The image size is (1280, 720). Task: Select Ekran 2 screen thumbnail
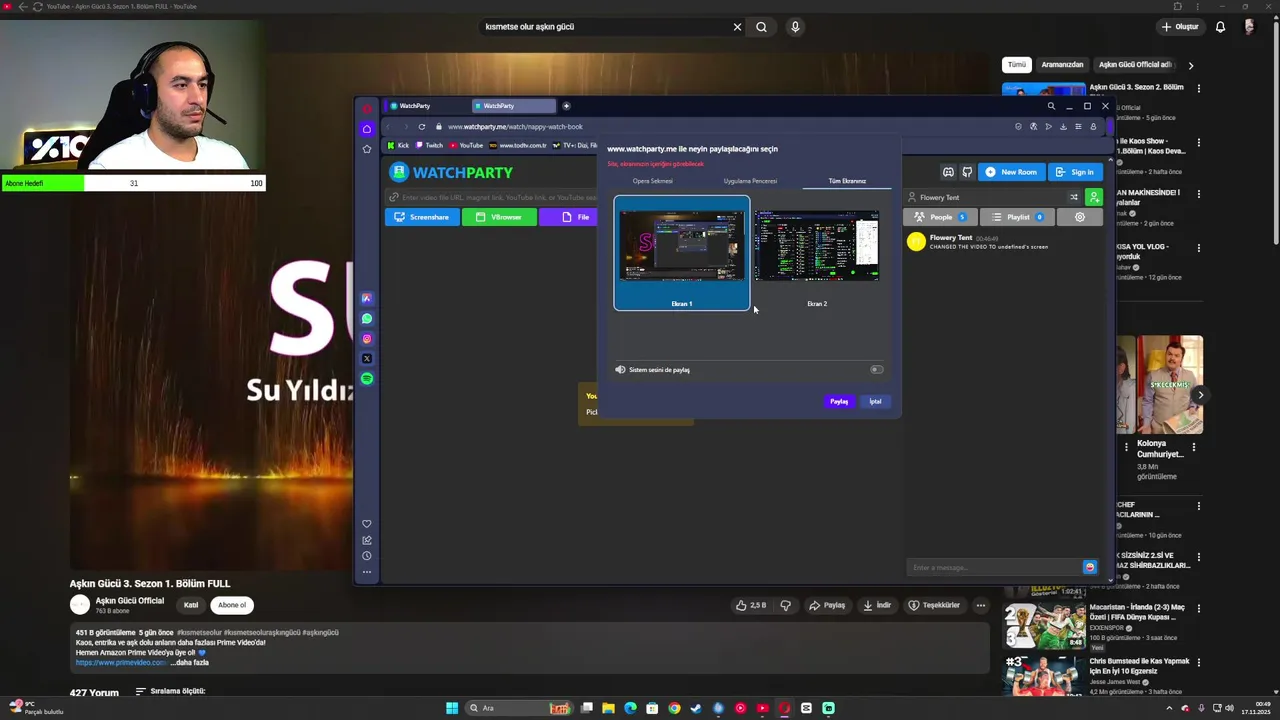tap(817, 253)
